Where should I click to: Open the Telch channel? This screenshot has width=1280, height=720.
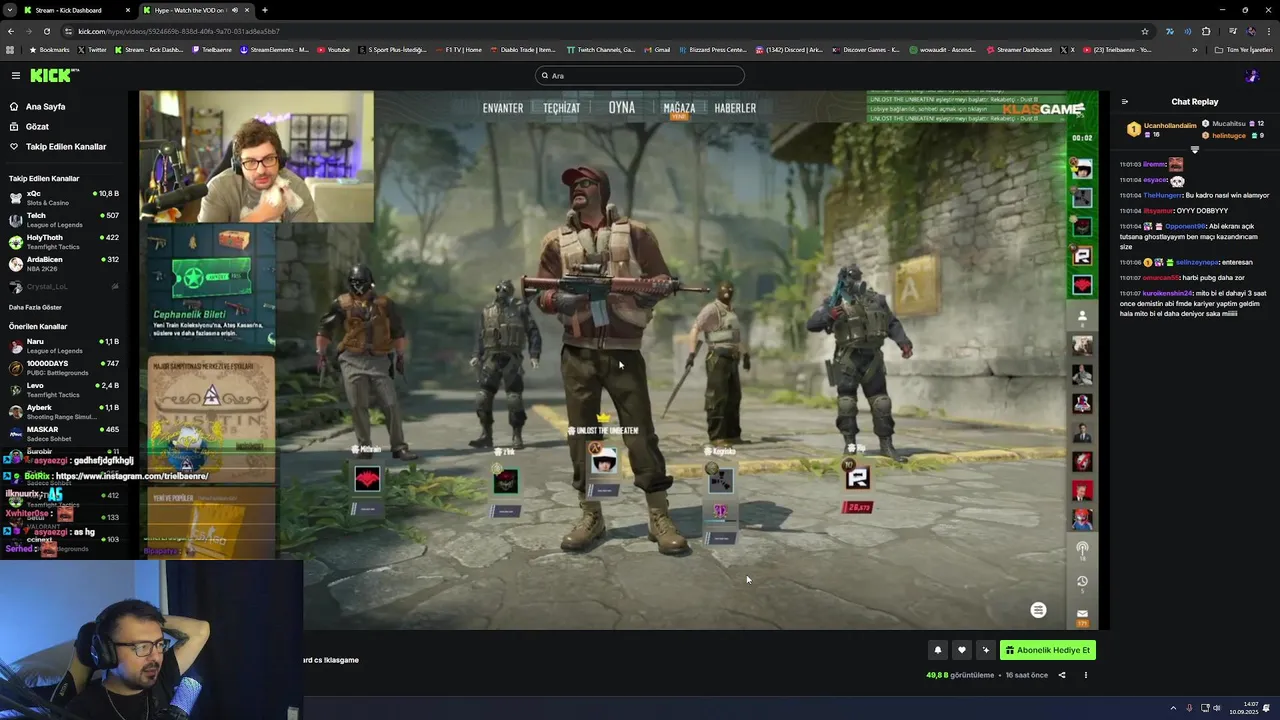[x=64, y=219]
